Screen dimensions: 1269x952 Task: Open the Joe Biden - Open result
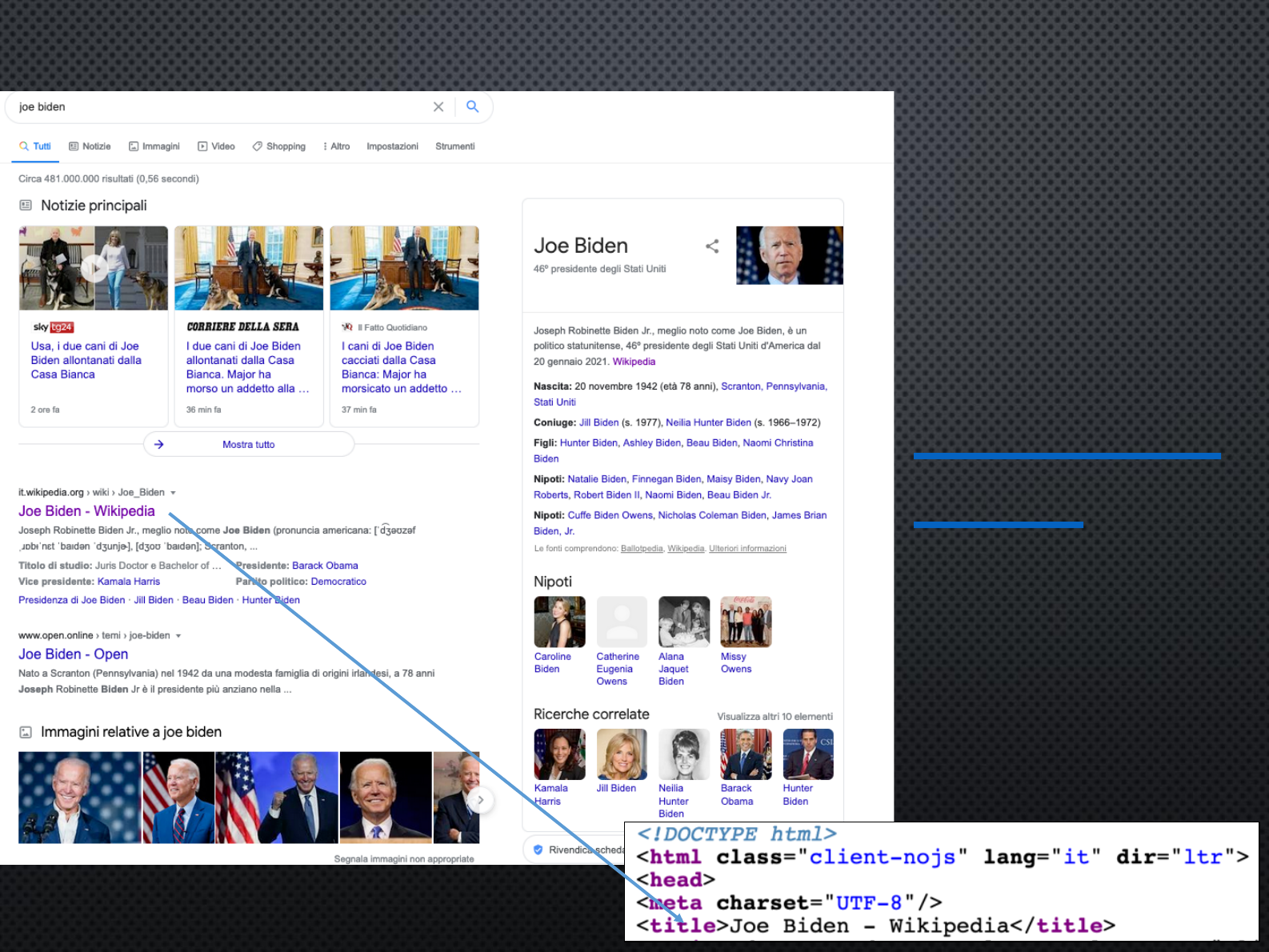pos(73,654)
